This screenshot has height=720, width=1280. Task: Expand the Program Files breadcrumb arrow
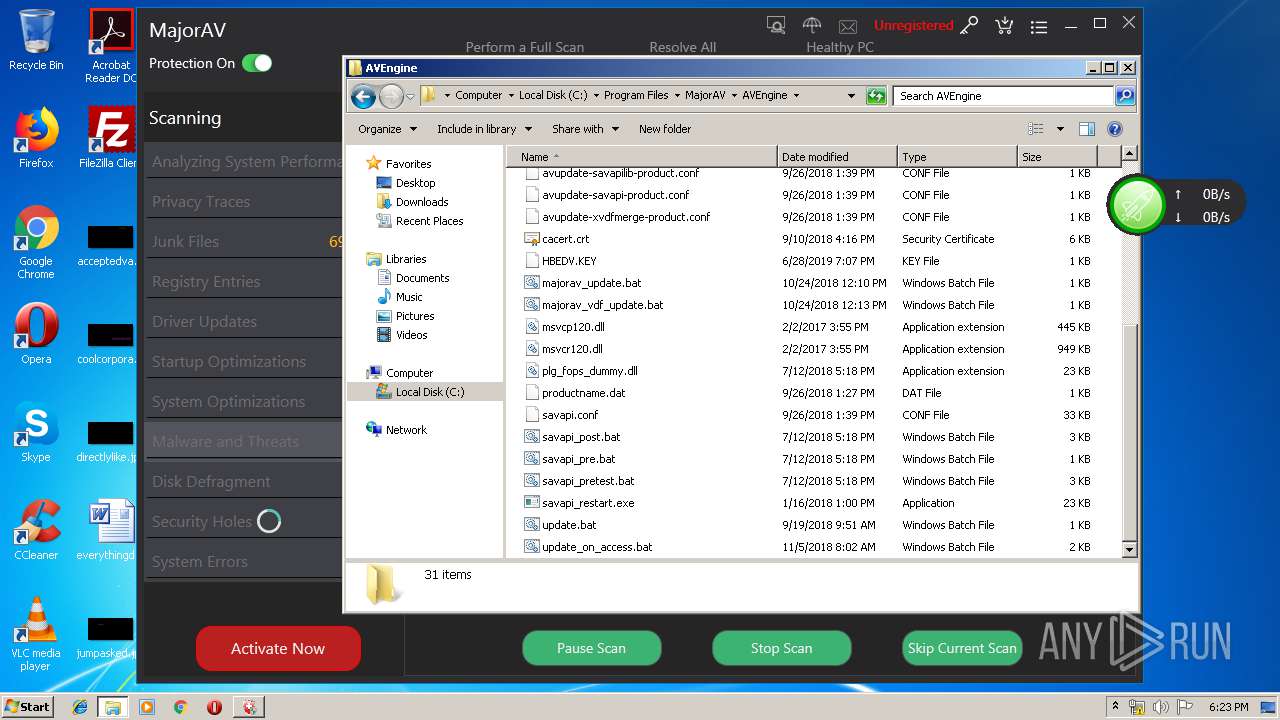[x=676, y=96]
